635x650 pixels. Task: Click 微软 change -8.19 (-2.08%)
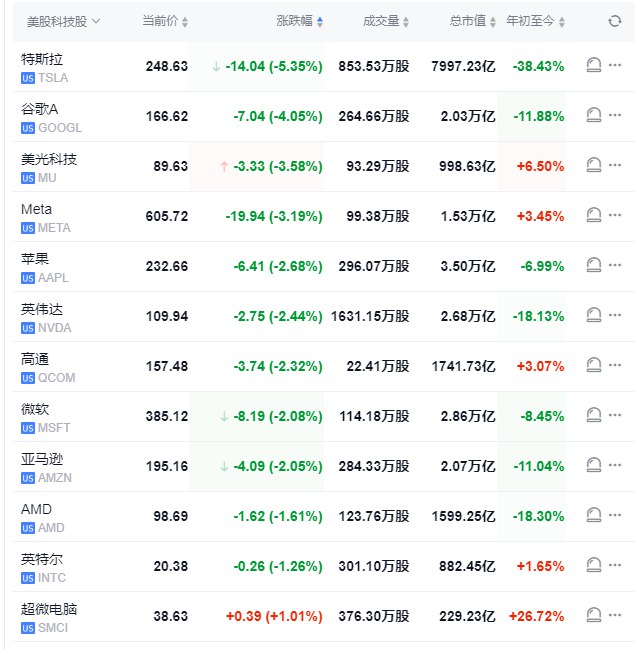(x=278, y=416)
